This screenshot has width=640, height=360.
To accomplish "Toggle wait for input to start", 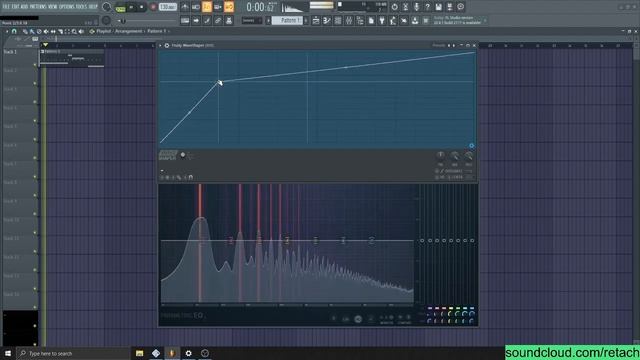I will coord(196,7).
